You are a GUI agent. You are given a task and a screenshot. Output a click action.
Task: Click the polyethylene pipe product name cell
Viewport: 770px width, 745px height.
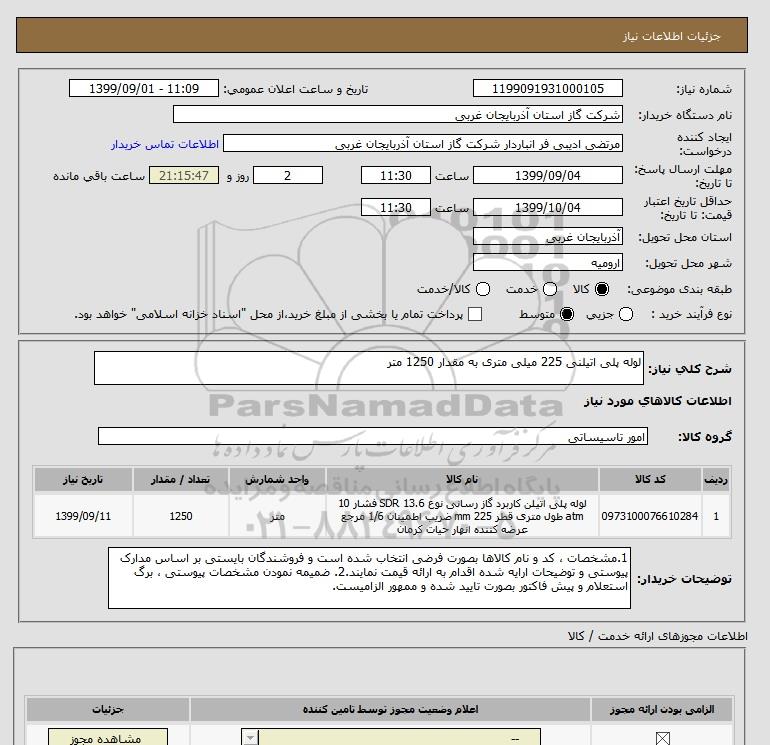(x=462, y=516)
